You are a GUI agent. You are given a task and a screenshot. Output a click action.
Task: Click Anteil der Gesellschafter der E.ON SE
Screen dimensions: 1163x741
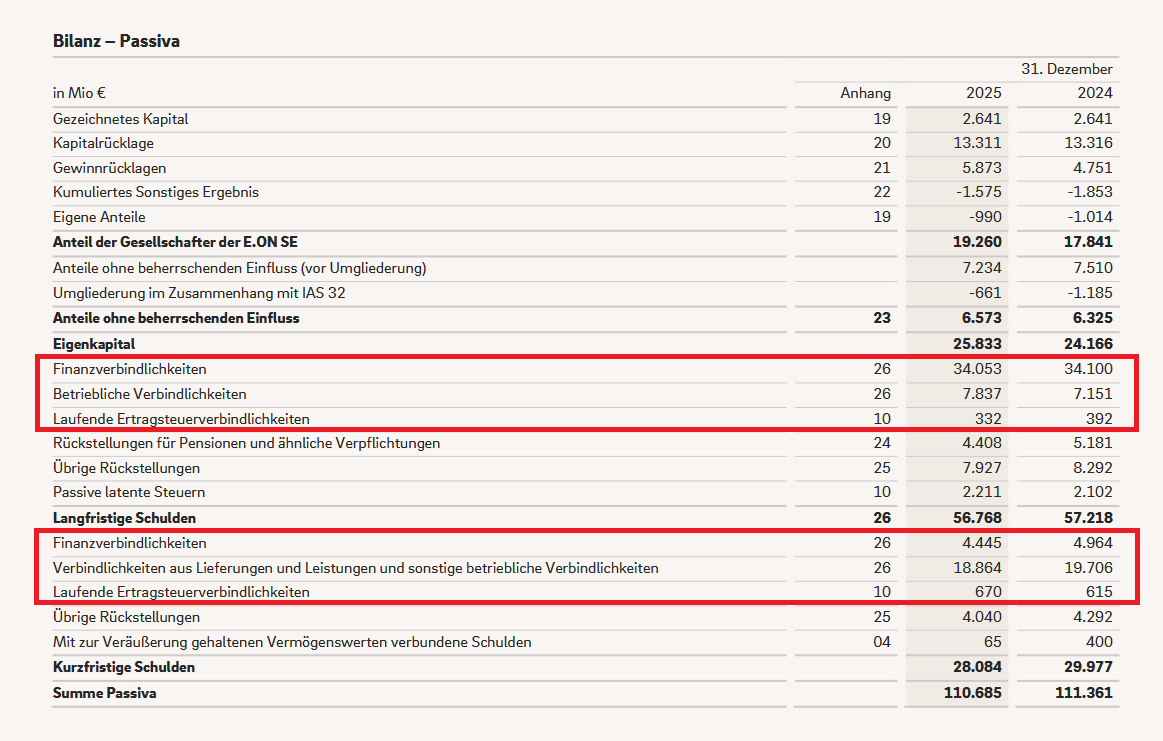(x=175, y=242)
